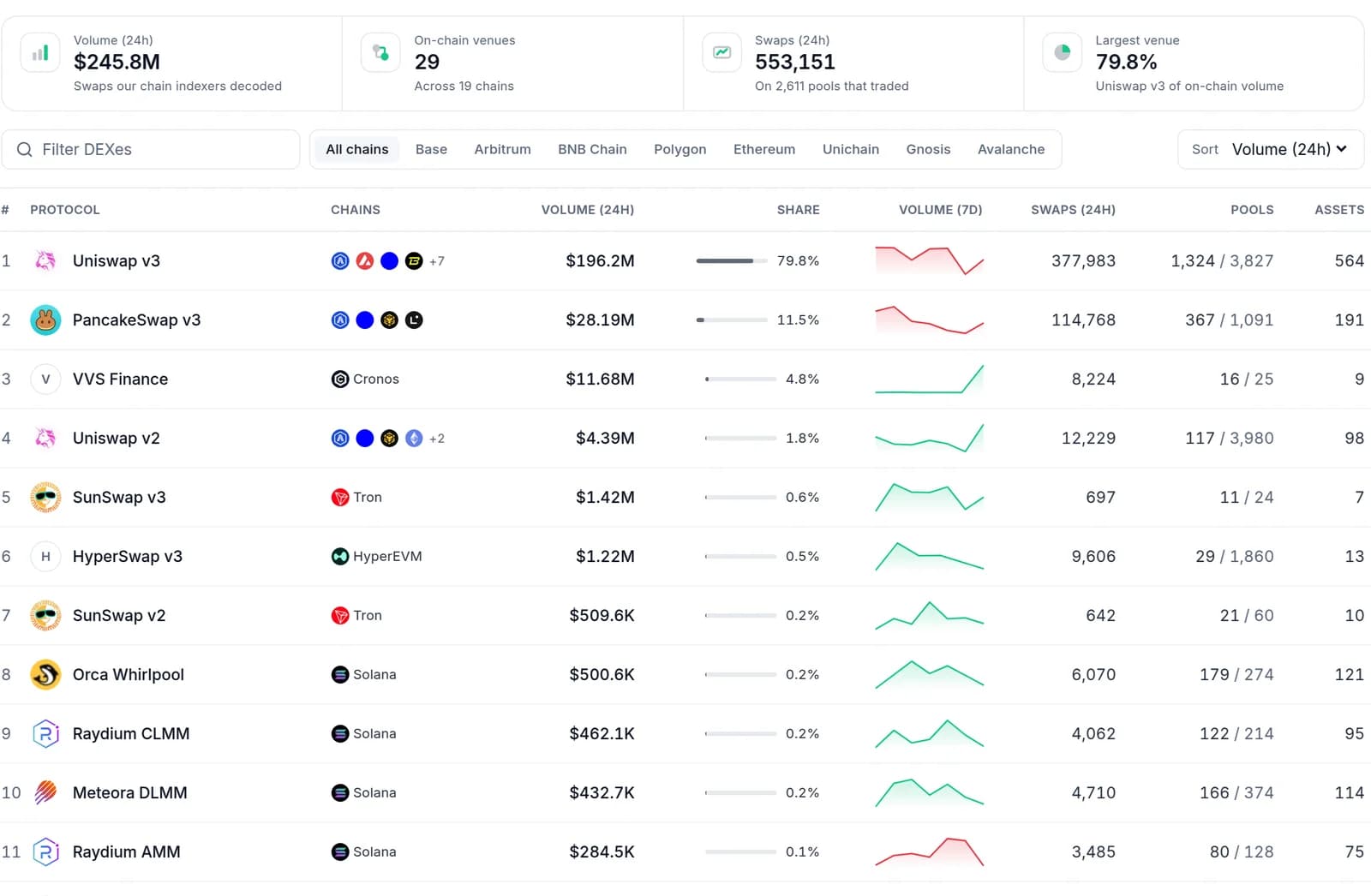
Task: Click the Cronos chain icon for VVS Finance
Action: [340, 379]
